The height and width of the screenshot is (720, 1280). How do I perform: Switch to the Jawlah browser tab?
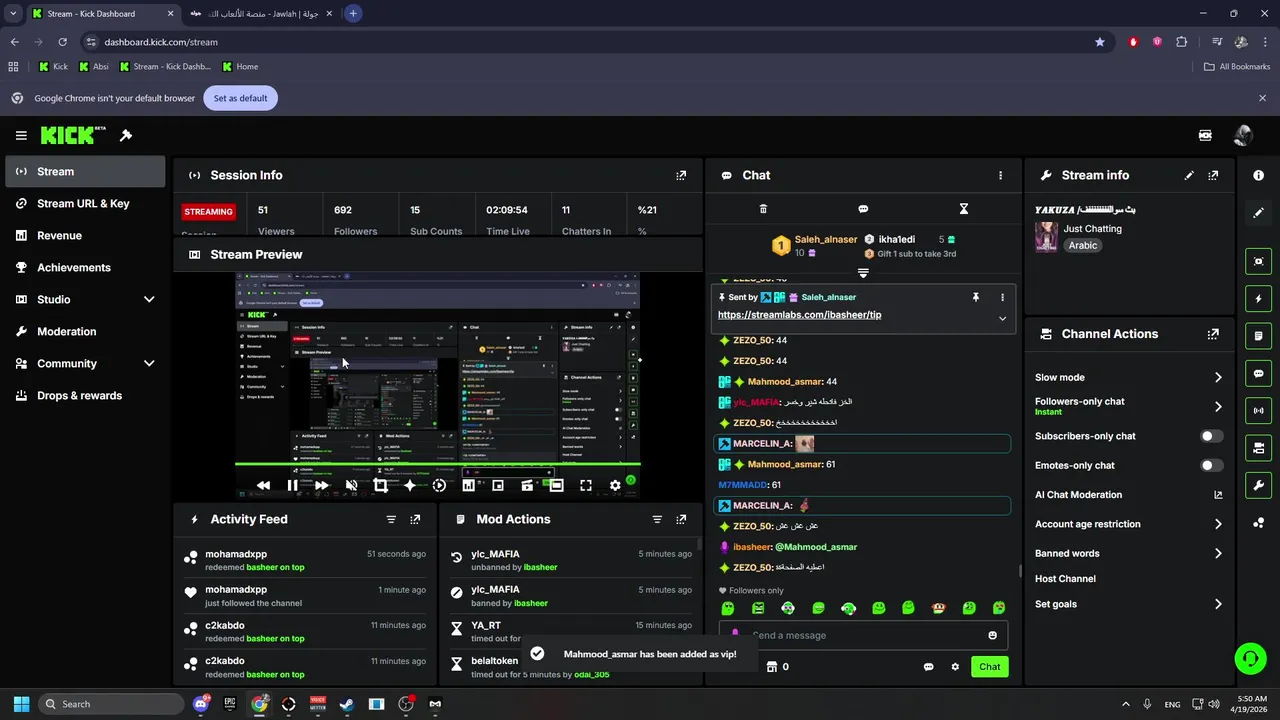coord(261,14)
